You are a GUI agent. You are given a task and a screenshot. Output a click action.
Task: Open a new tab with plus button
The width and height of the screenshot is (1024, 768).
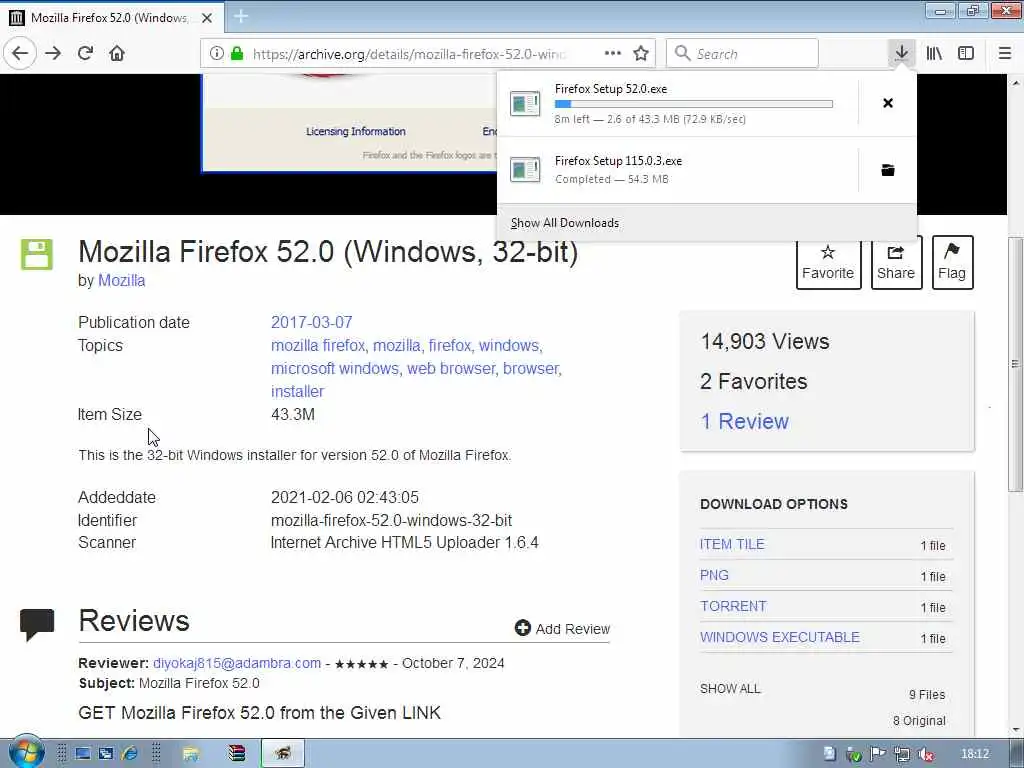240,16
